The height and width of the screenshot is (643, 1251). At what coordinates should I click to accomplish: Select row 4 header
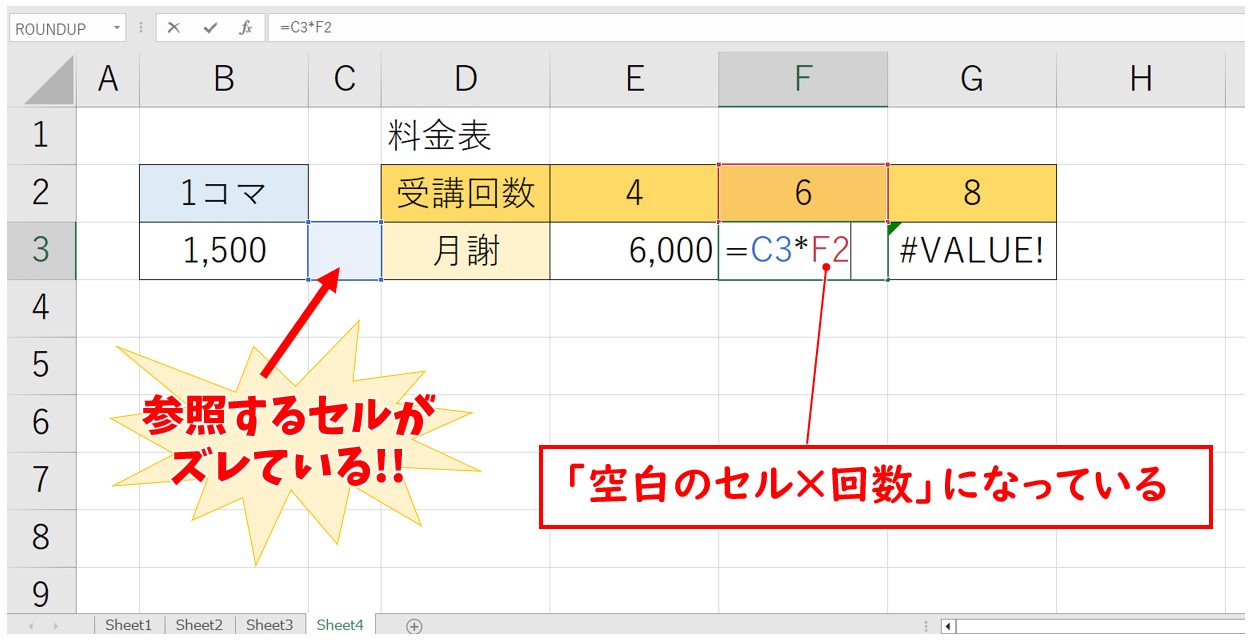[41, 308]
